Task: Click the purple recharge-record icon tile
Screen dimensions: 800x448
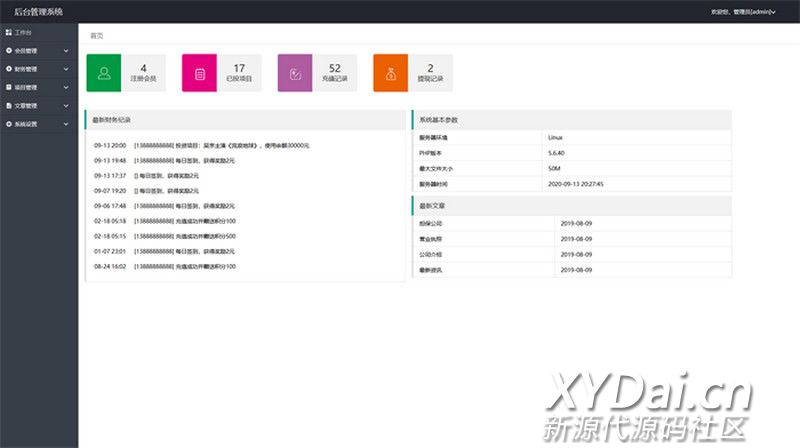Action: click(x=295, y=73)
